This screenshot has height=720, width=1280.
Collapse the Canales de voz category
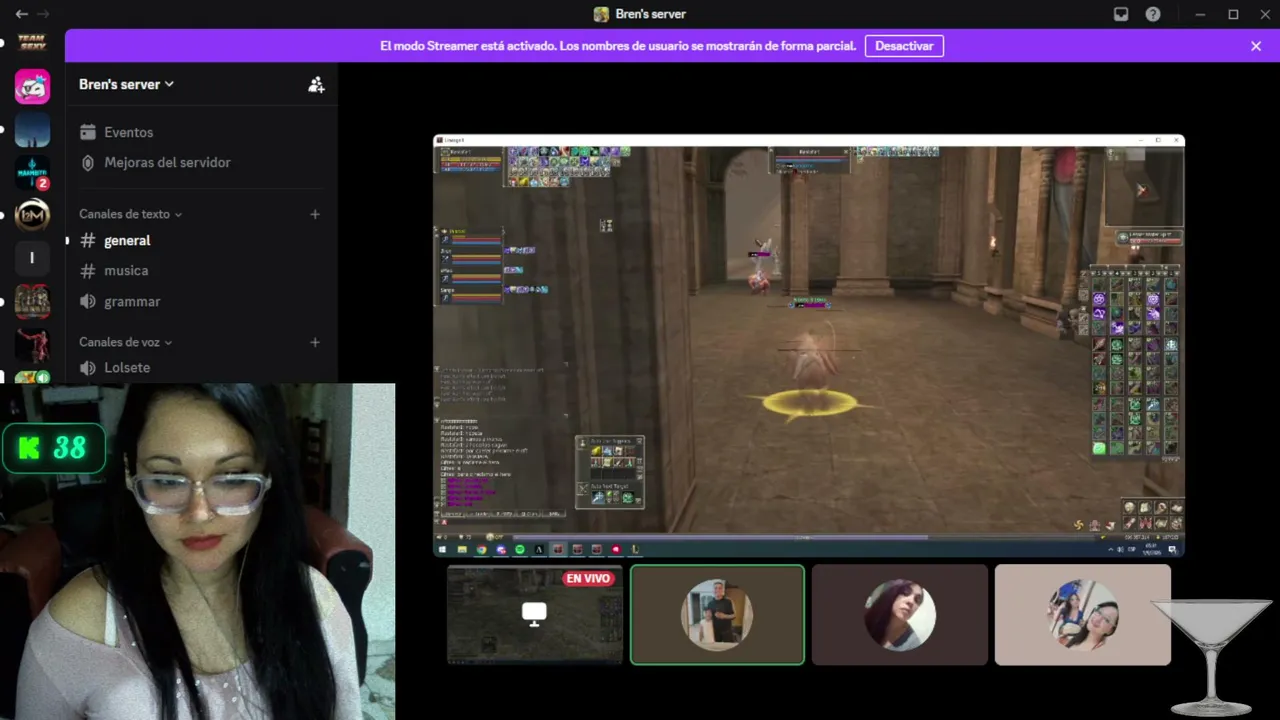coord(126,342)
